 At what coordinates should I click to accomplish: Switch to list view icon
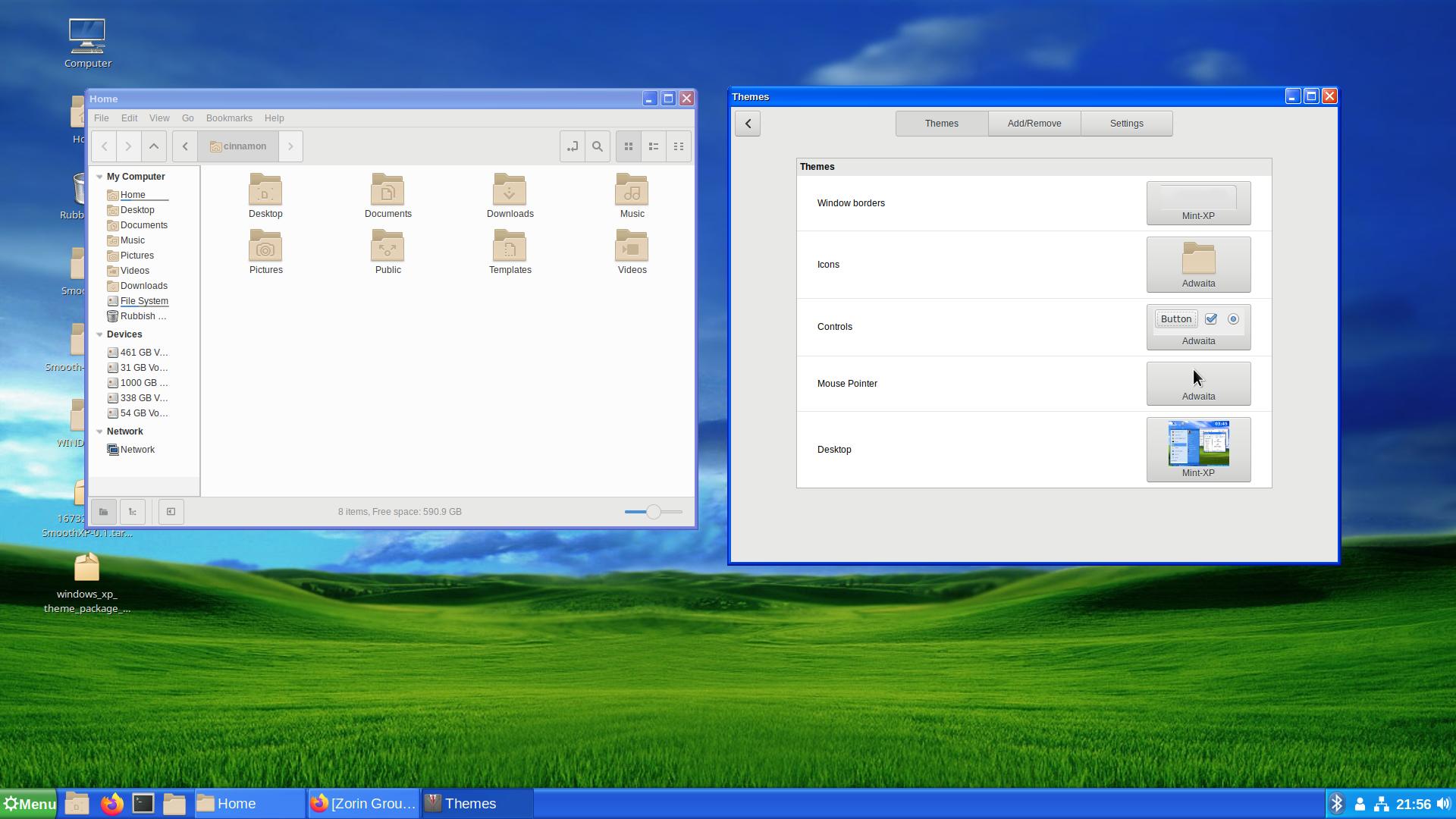(x=654, y=146)
